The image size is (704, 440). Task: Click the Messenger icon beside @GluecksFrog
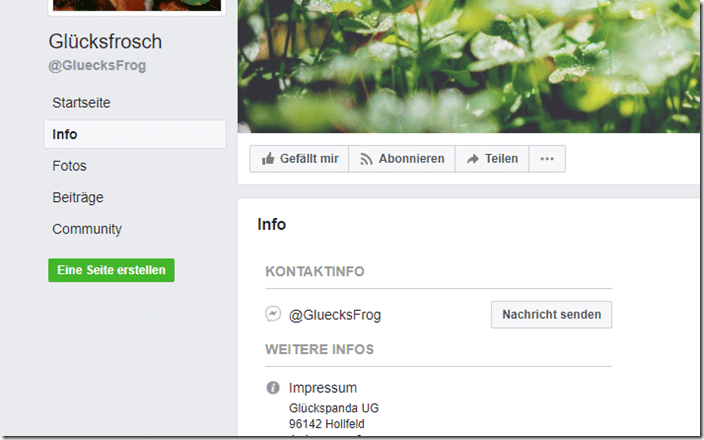(x=273, y=314)
